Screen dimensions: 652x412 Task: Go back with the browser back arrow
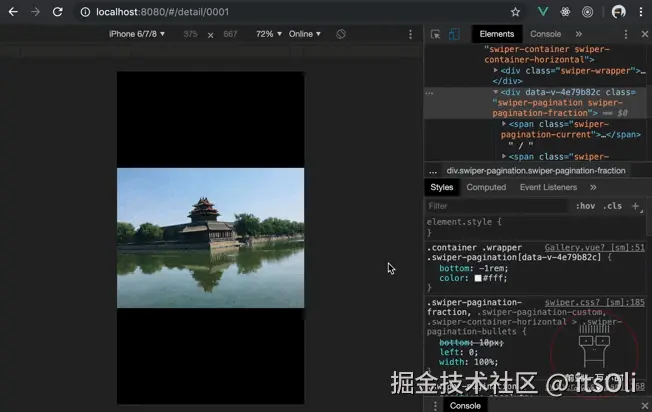(13, 12)
